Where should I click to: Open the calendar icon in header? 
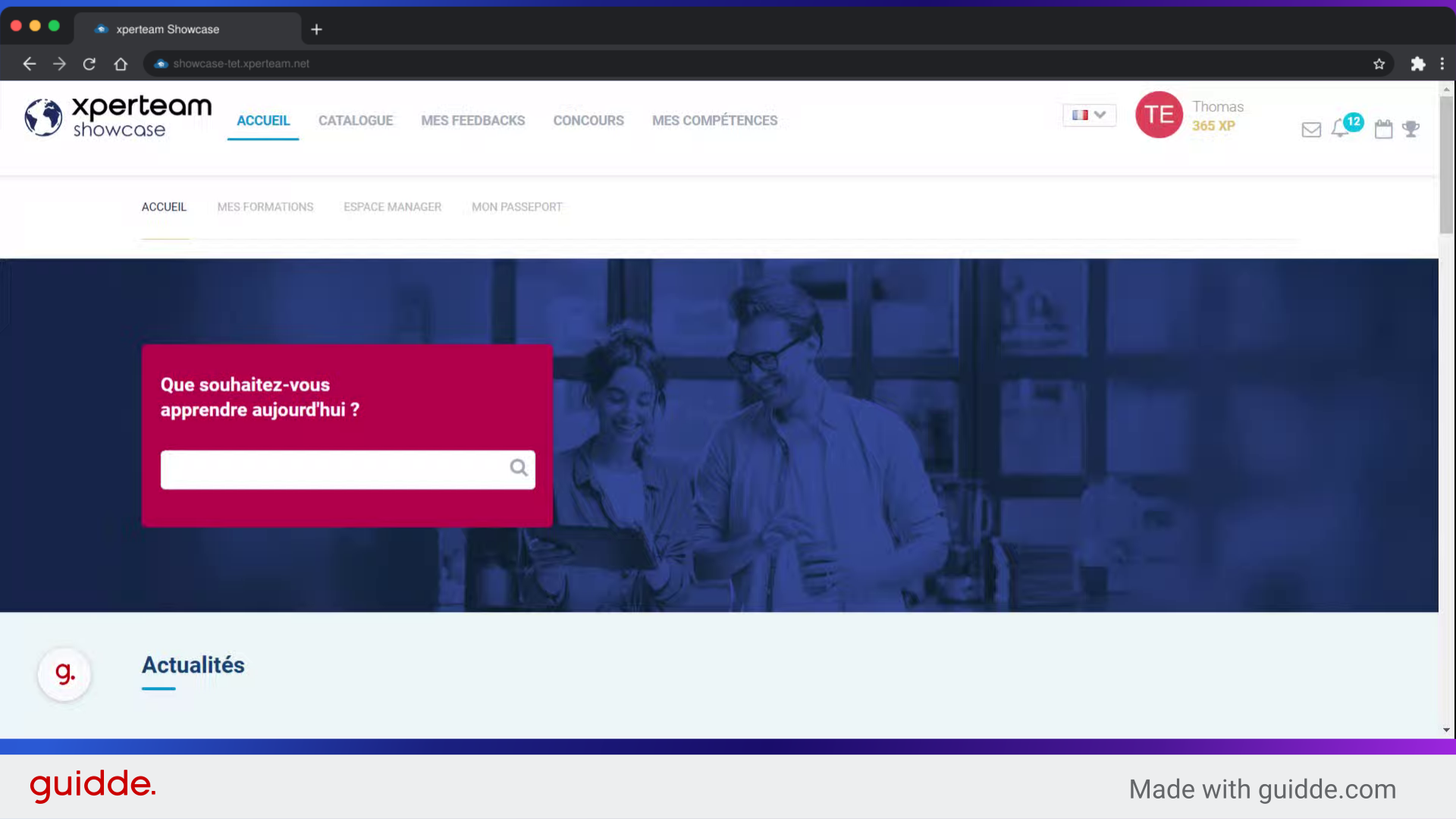pyautogui.click(x=1383, y=129)
